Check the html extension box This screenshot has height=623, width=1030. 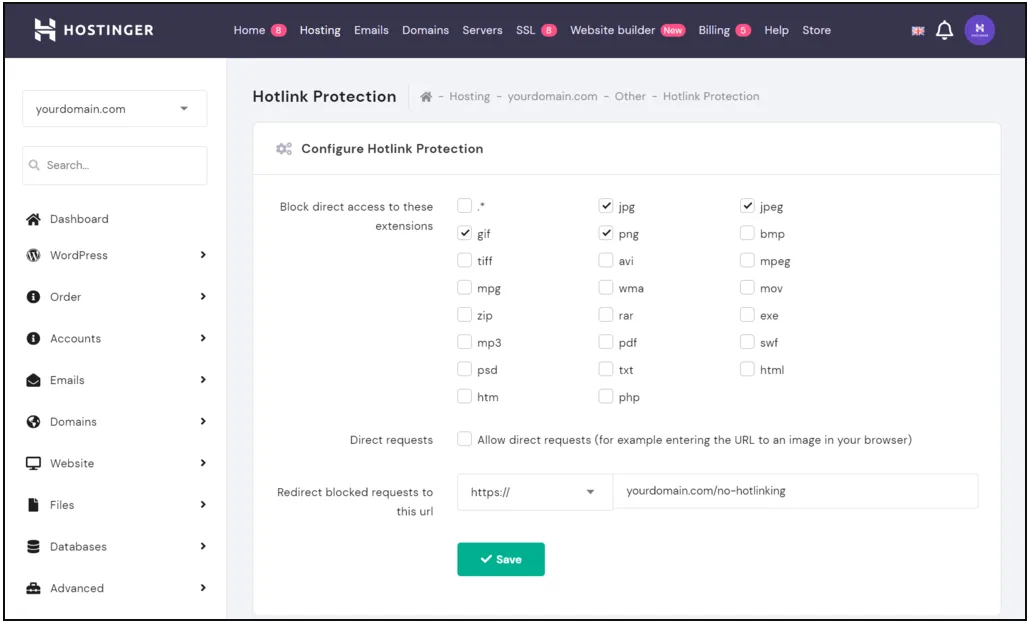tap(747, 369)
